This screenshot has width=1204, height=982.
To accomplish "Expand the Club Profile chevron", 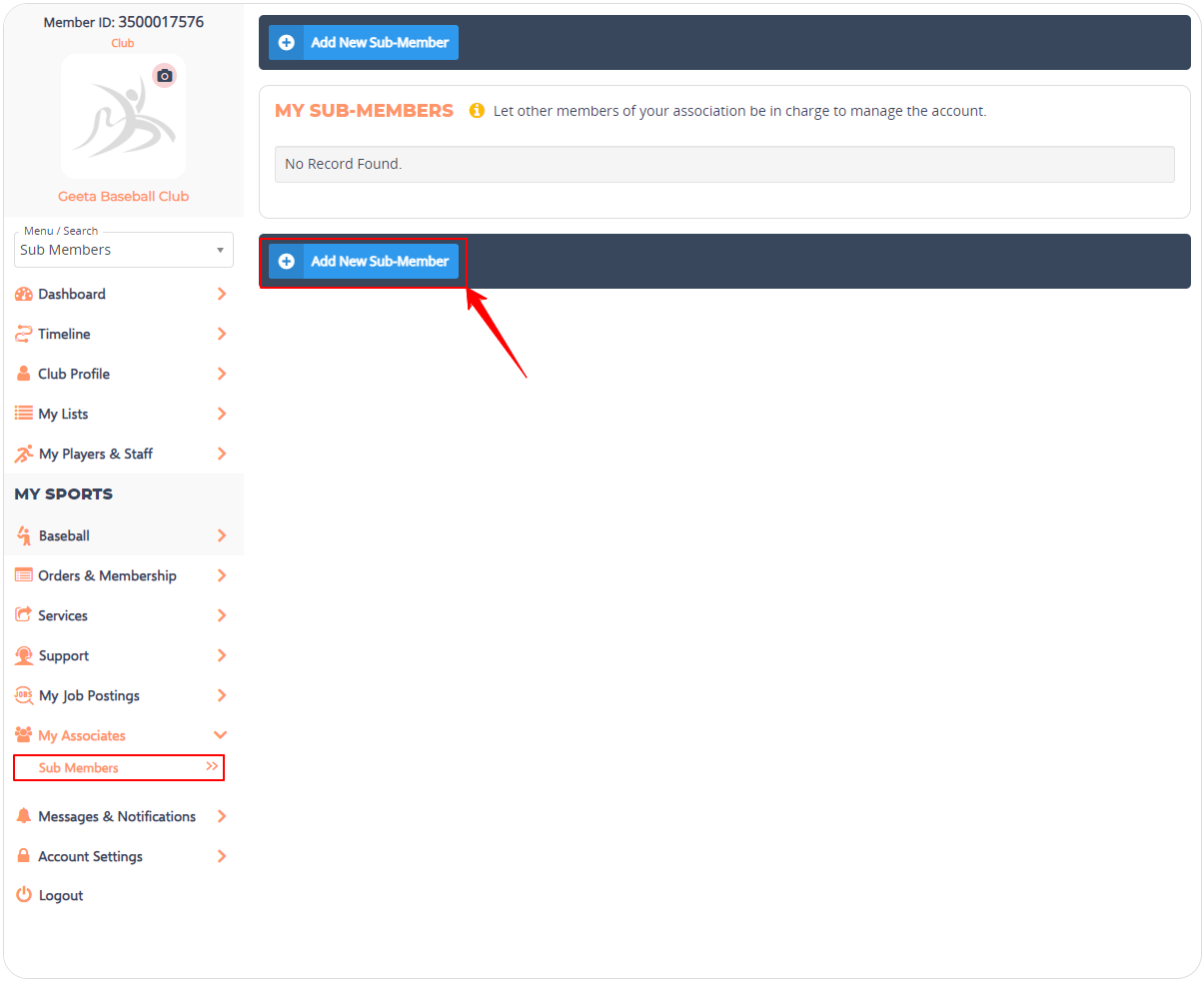I will [222, 374].
